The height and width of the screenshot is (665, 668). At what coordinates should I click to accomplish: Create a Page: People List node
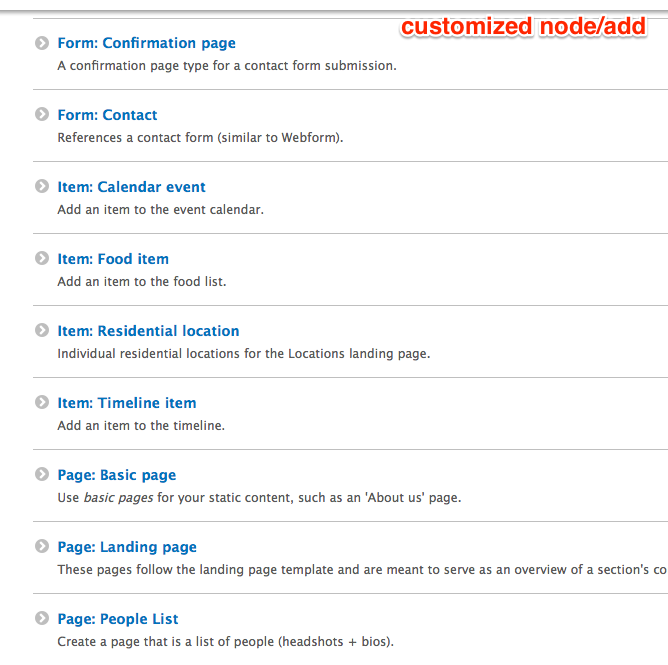point(118,619)
